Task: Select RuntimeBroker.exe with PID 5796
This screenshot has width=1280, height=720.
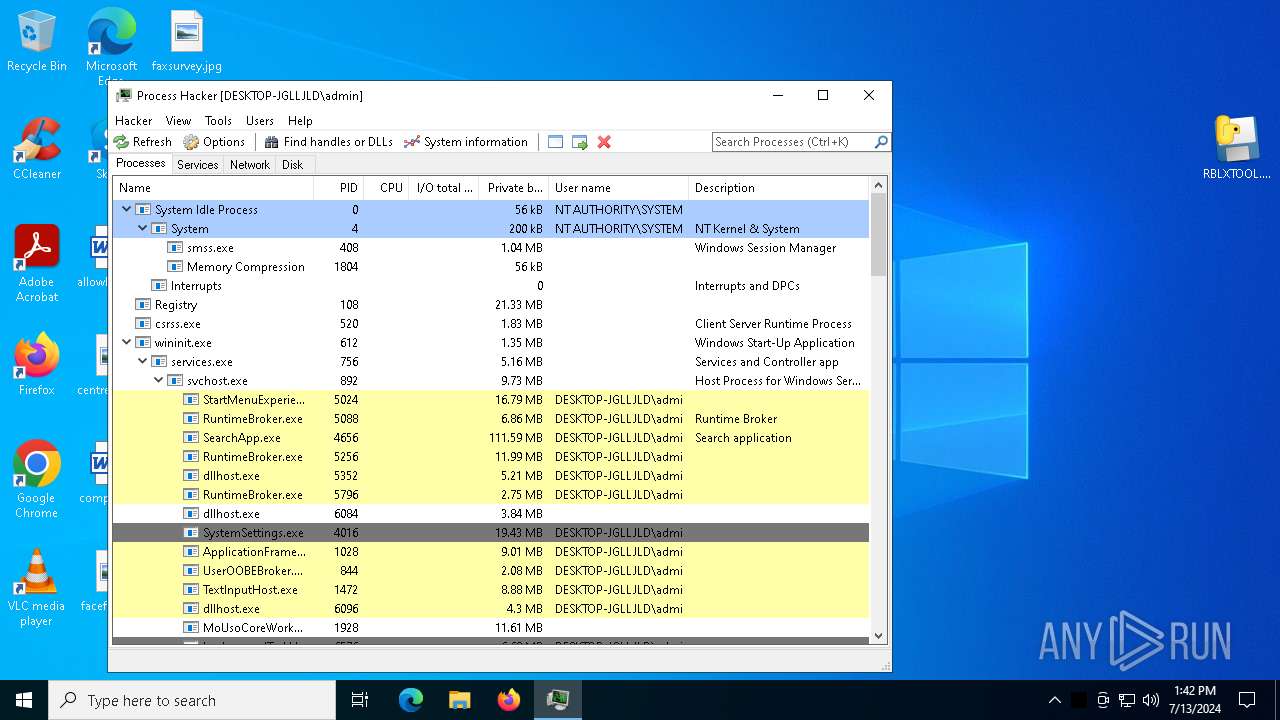Action: [x=490, y=495]
